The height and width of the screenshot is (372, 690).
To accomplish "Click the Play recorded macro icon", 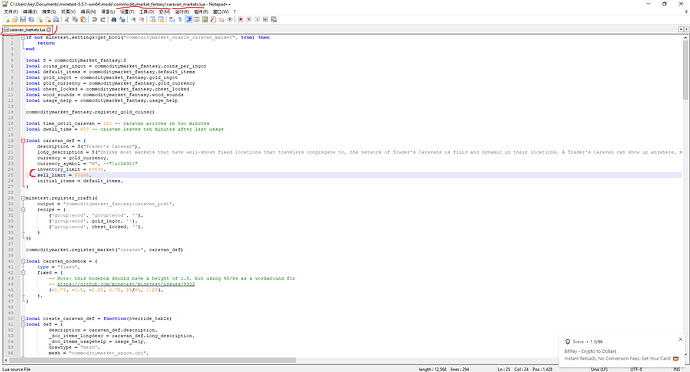I will click(257, 19).
